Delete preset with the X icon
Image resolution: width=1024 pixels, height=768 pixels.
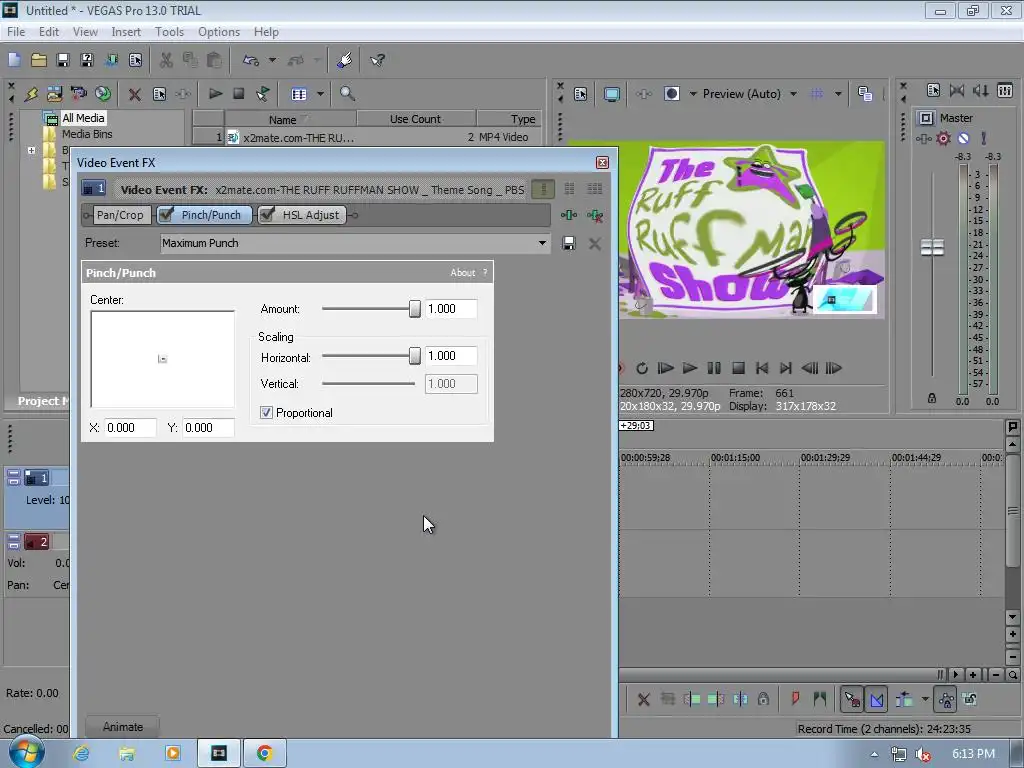pos(594,244)
